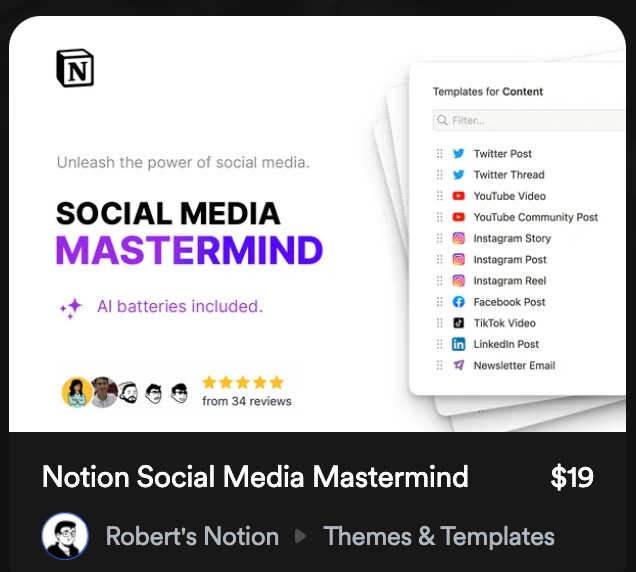
Task: Click the drag handle beside Twitter Thread
Action: 439,175
